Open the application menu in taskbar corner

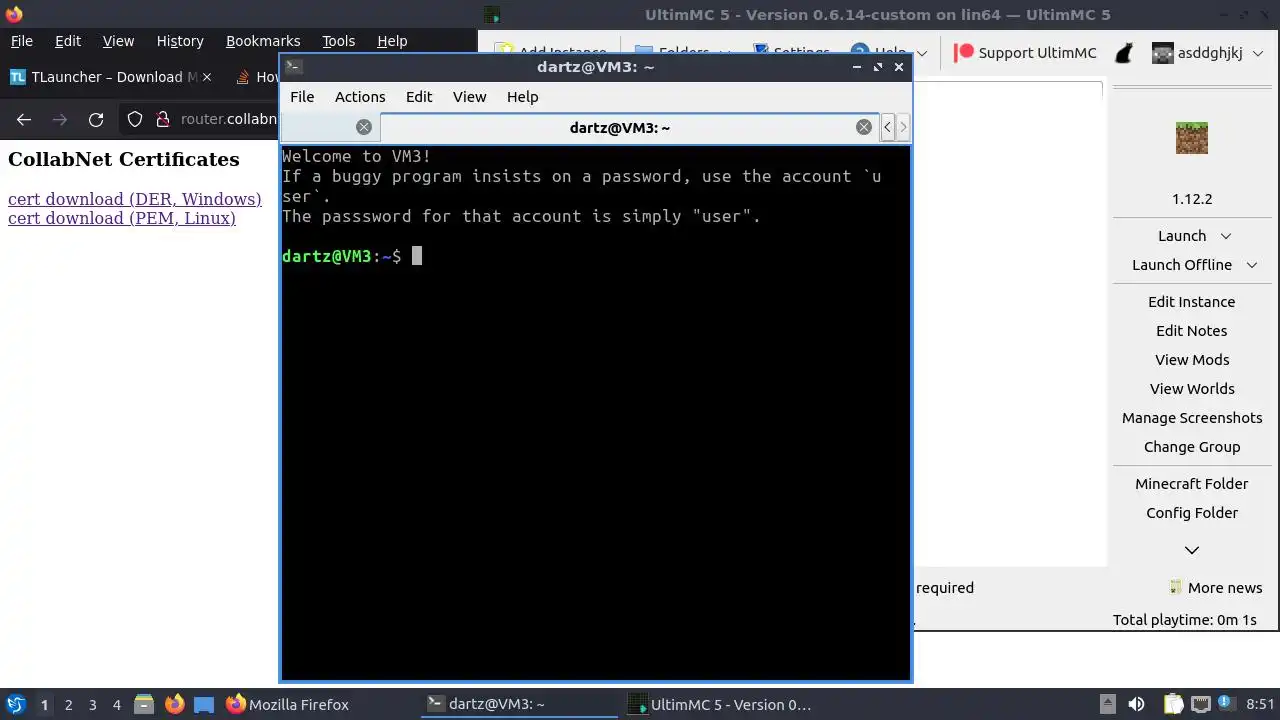pos(15,705)
